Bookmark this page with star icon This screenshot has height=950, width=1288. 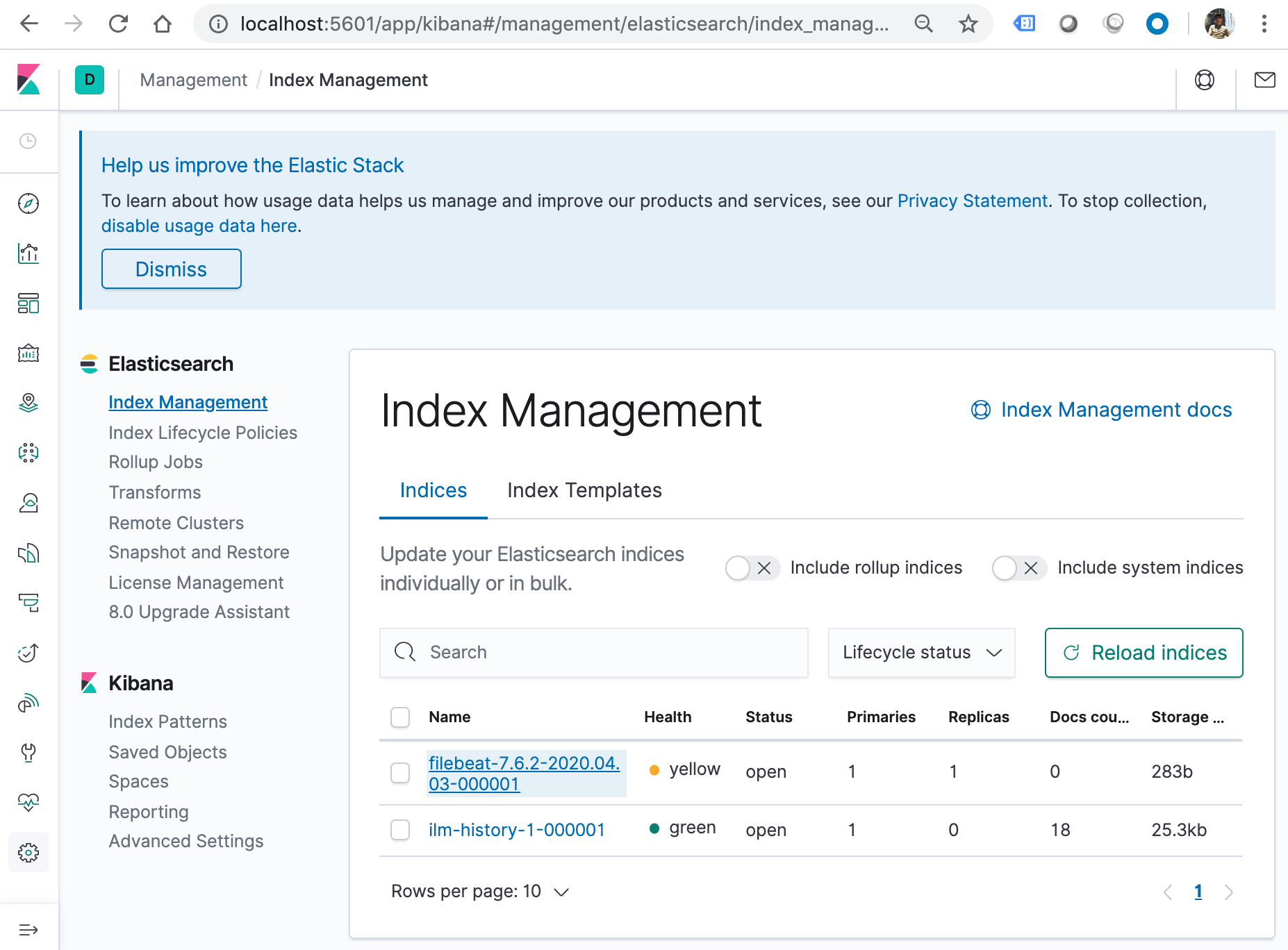pyautogui.click(x=968, y=24)
